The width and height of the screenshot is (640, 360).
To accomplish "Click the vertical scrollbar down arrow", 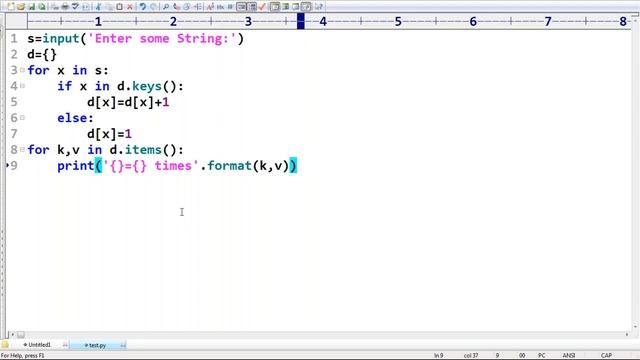I will (636, 327).
